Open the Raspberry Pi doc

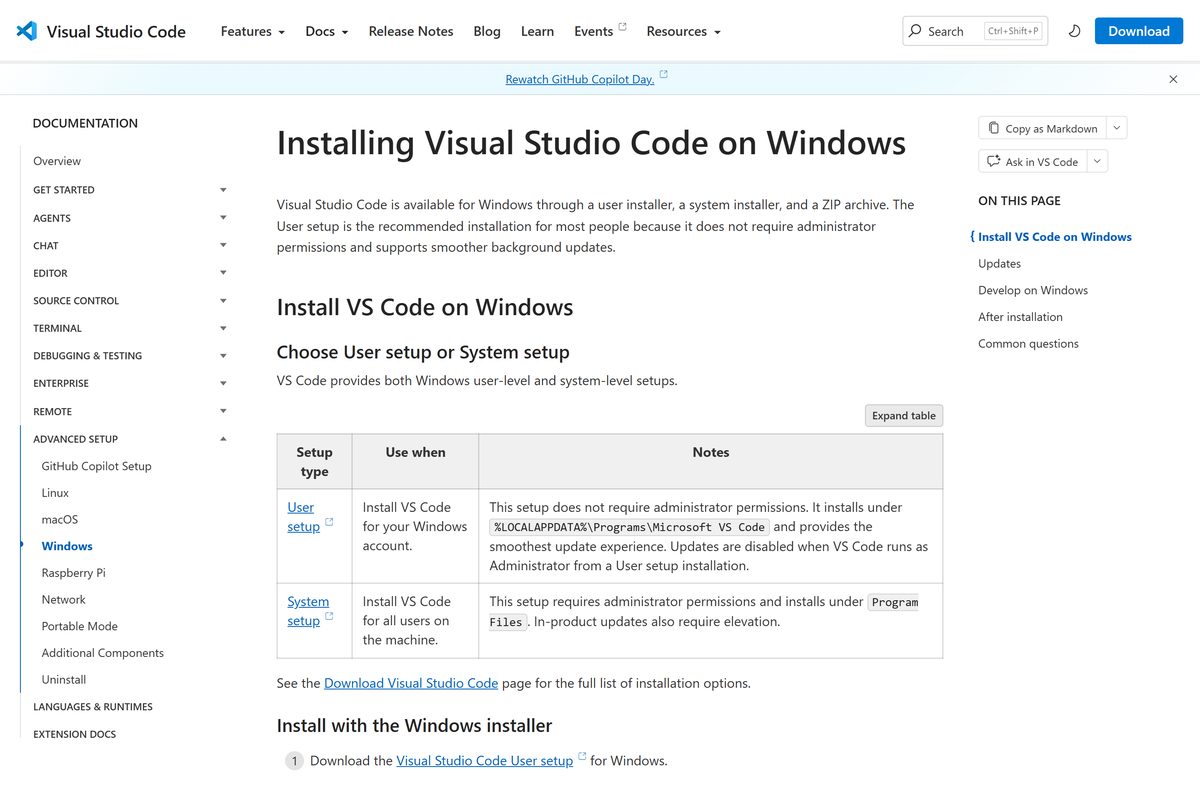pos(73,573)
